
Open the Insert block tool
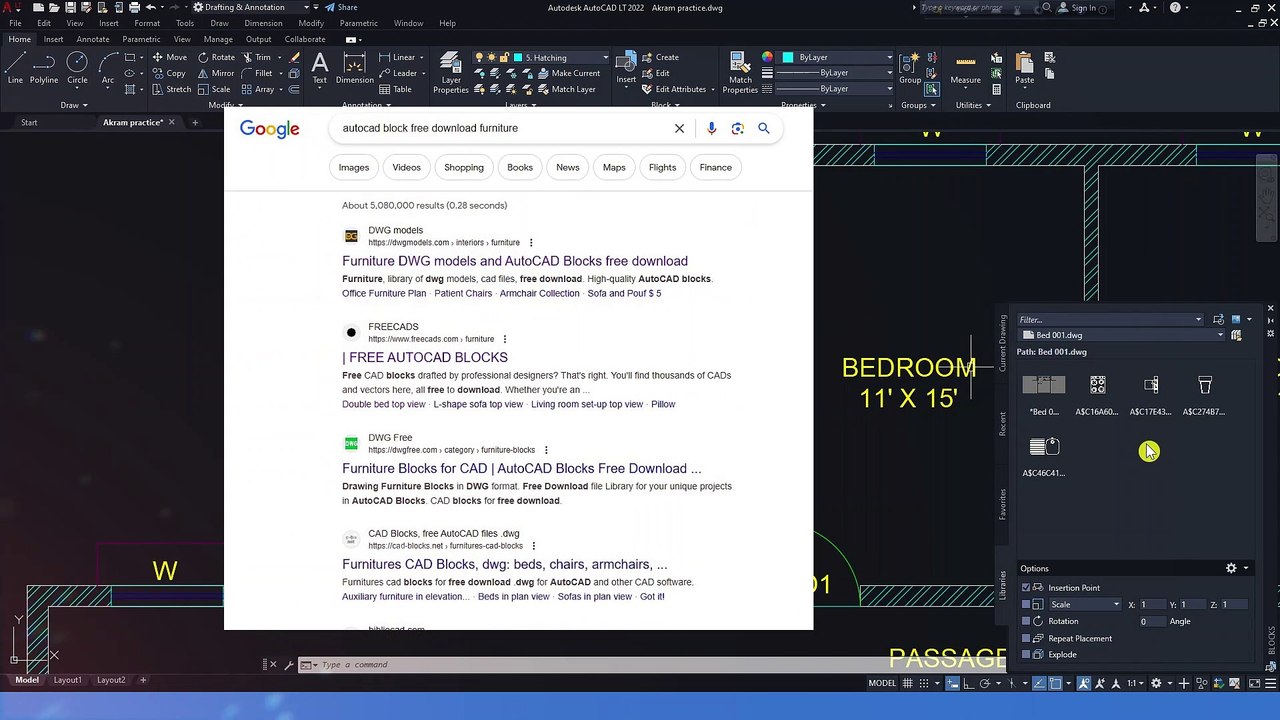pyautogui.click(x=626, y=68)
